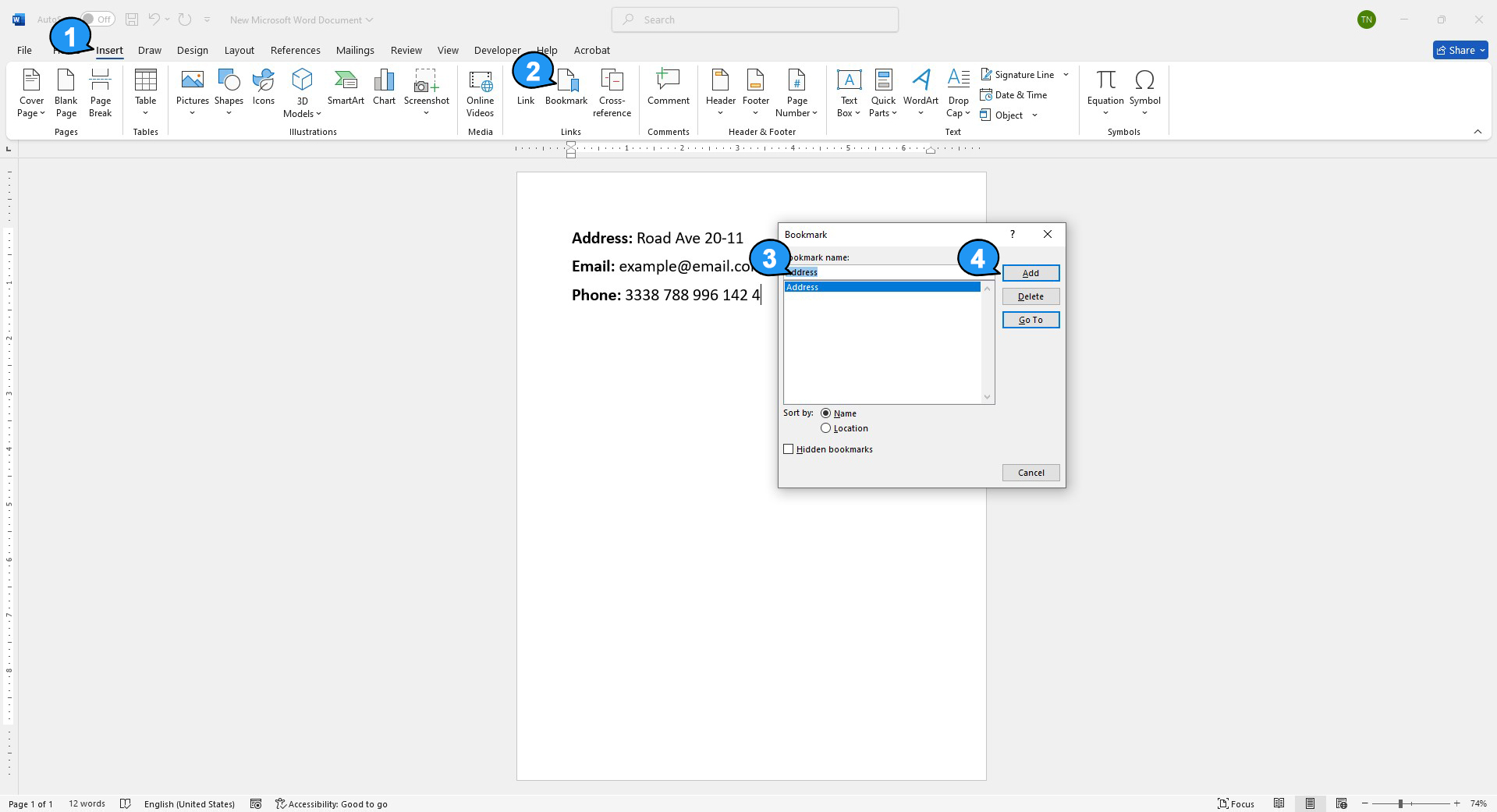The image size is (1497, 812).
Task: Insert a Page Break
Action: point(101,93)
